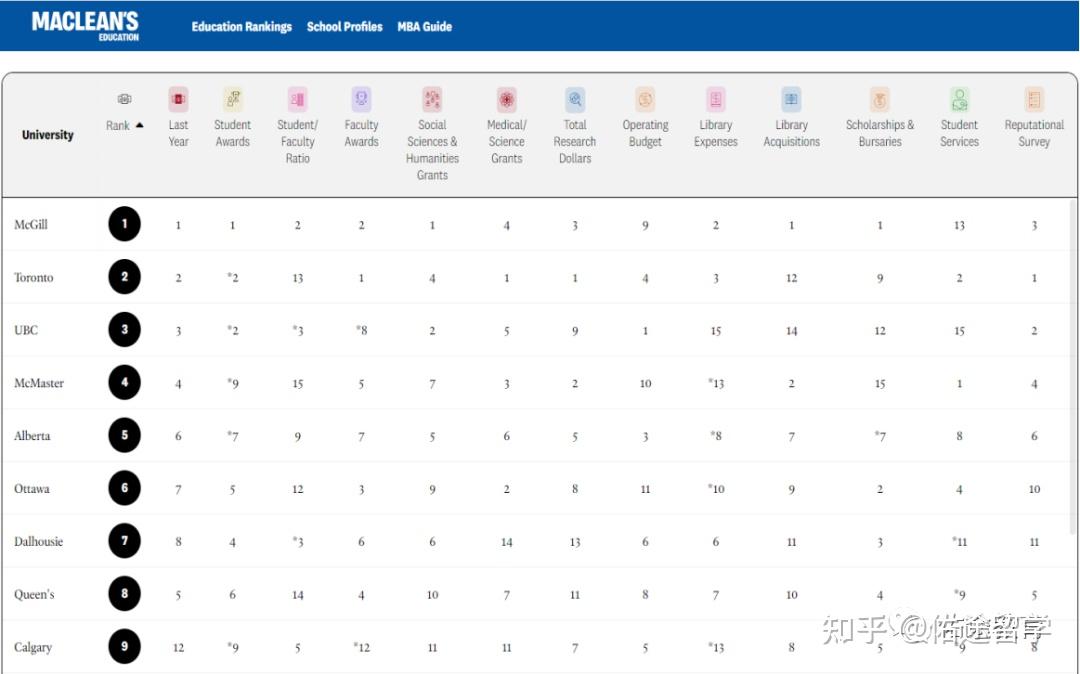Click Toronto's rank 2 badge
The height and width of the screenshot is (674, 1080).
124,277
